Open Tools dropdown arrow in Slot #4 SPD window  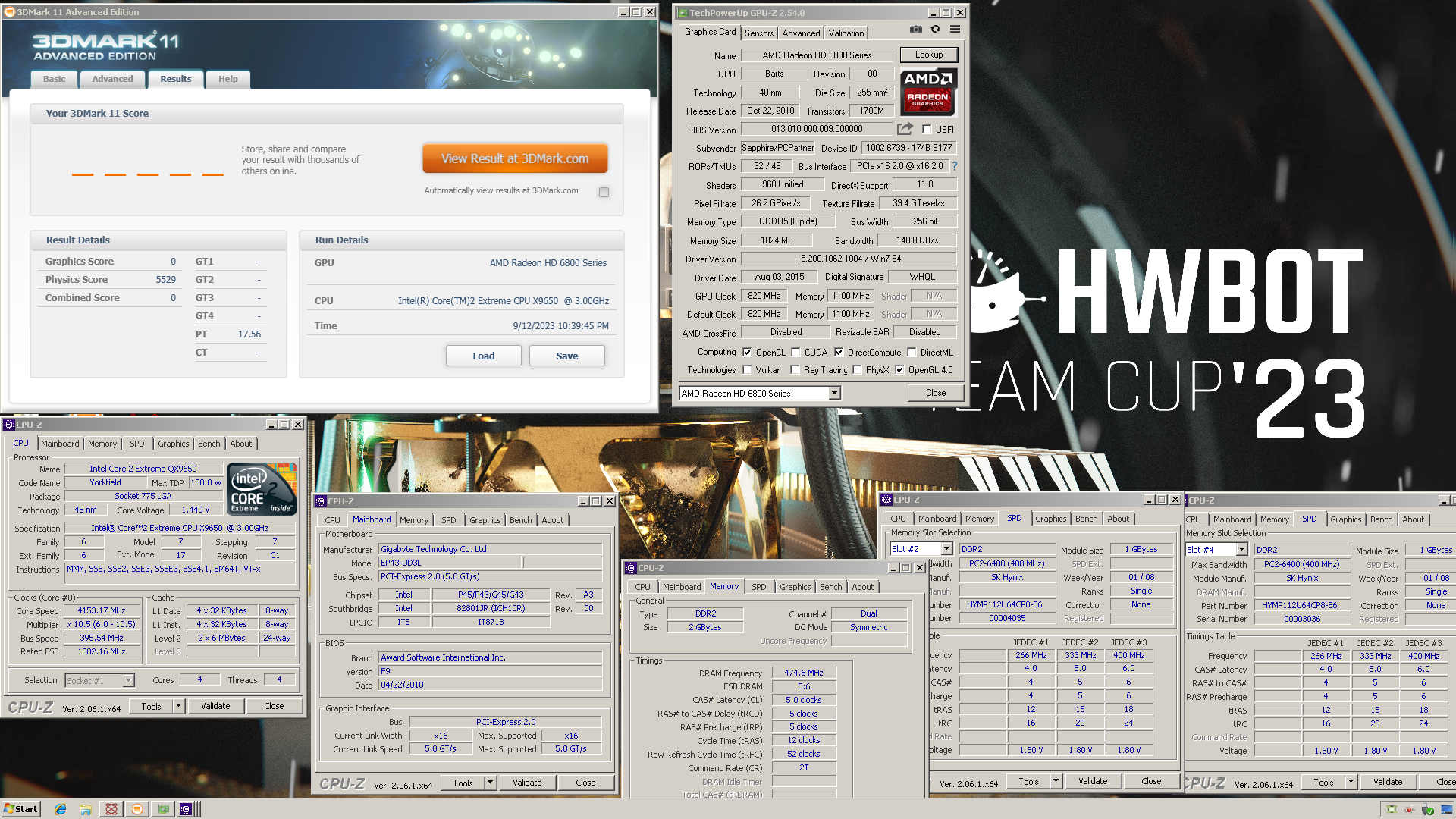point(1351,782)
